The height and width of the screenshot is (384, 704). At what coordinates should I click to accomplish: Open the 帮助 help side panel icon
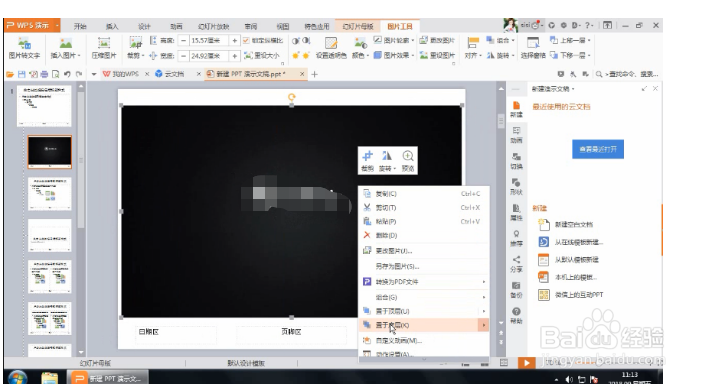[x=516, y=316]
